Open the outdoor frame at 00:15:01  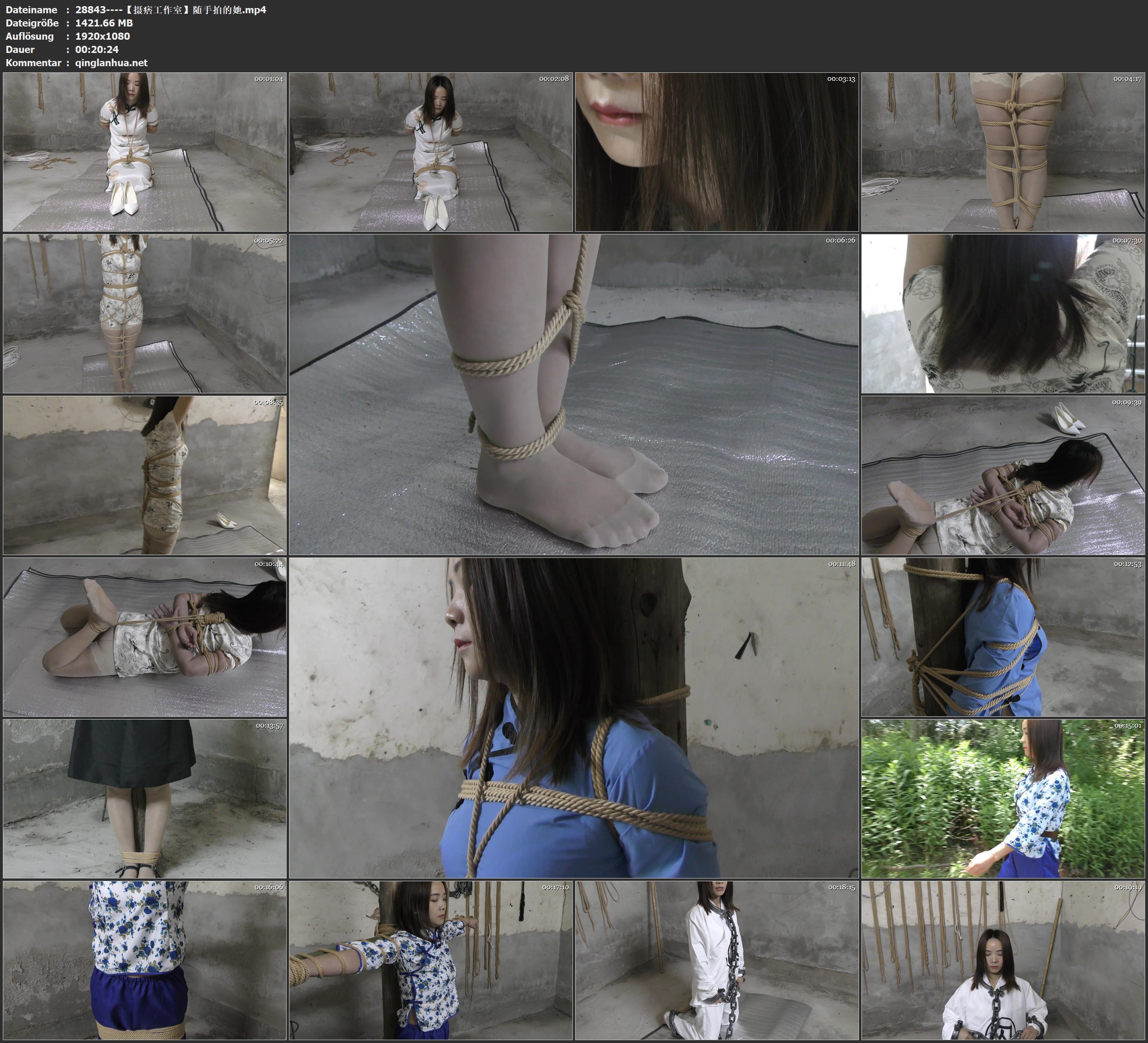pos(1003,799)
